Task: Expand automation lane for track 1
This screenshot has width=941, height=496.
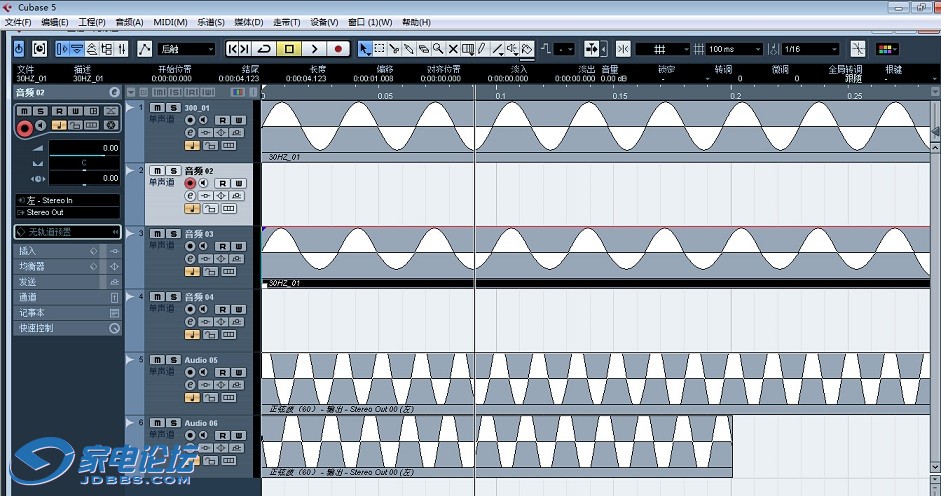Action: pos(130,107)
